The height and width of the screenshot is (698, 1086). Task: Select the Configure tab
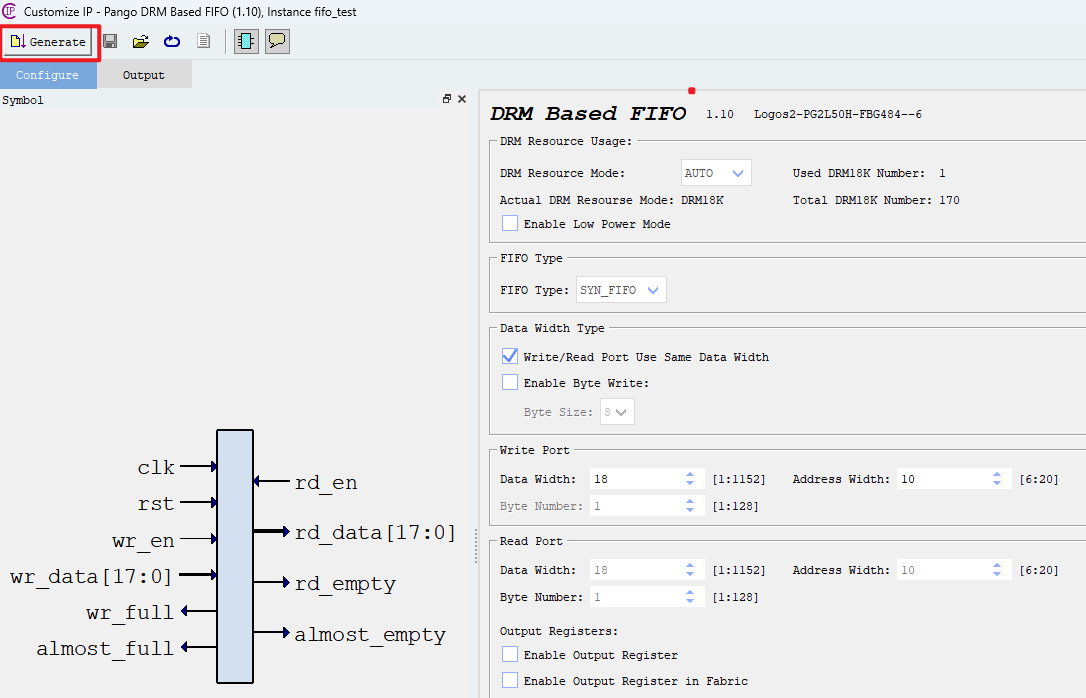coord(48,74)
